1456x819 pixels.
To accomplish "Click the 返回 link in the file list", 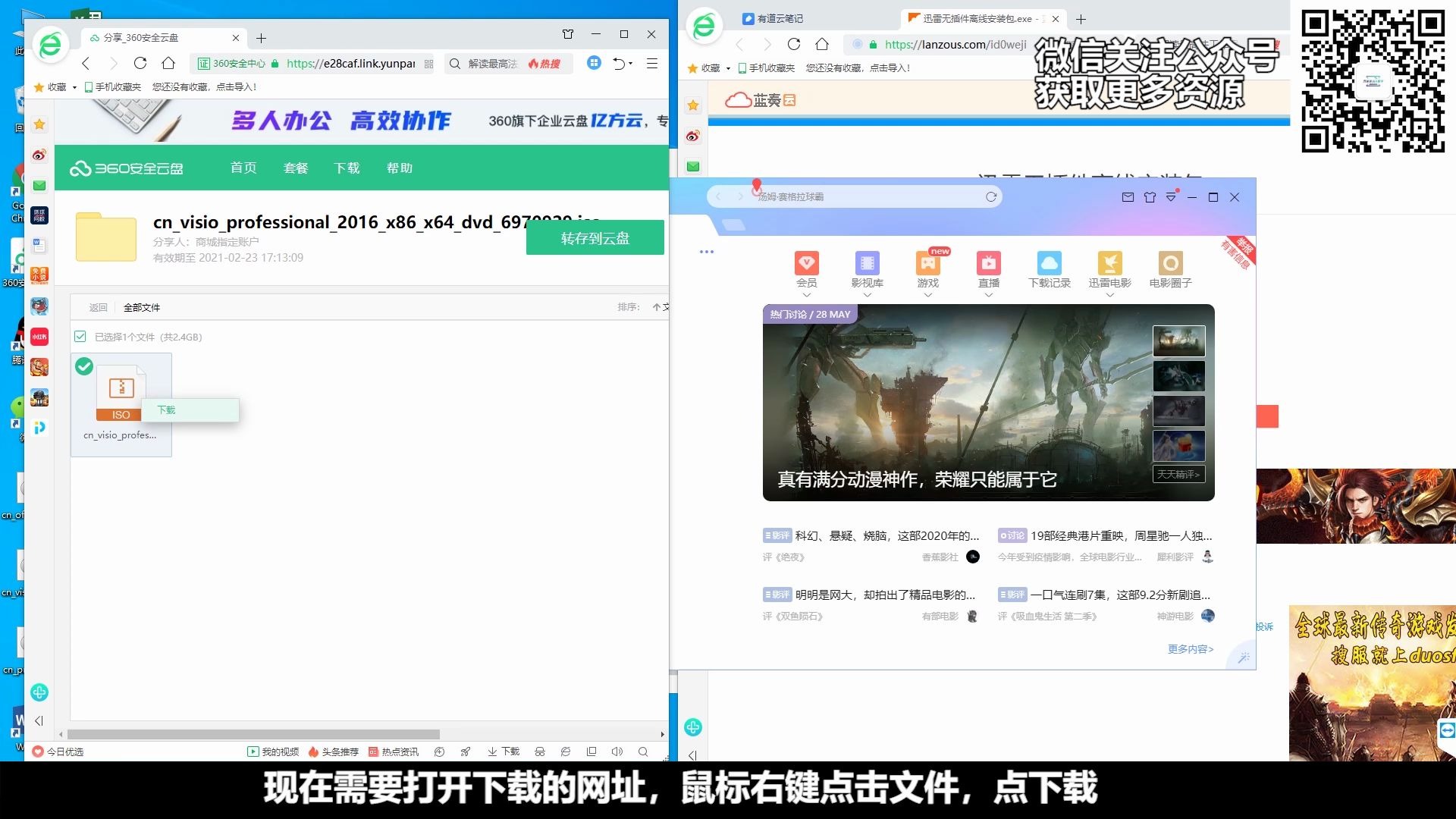I will click(98, 307).
